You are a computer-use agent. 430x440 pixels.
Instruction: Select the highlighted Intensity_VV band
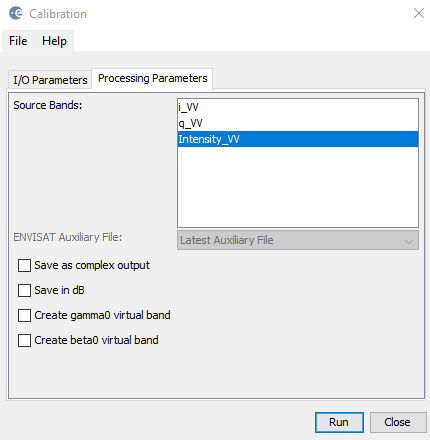pyautogui.click(x=298, y=139)
